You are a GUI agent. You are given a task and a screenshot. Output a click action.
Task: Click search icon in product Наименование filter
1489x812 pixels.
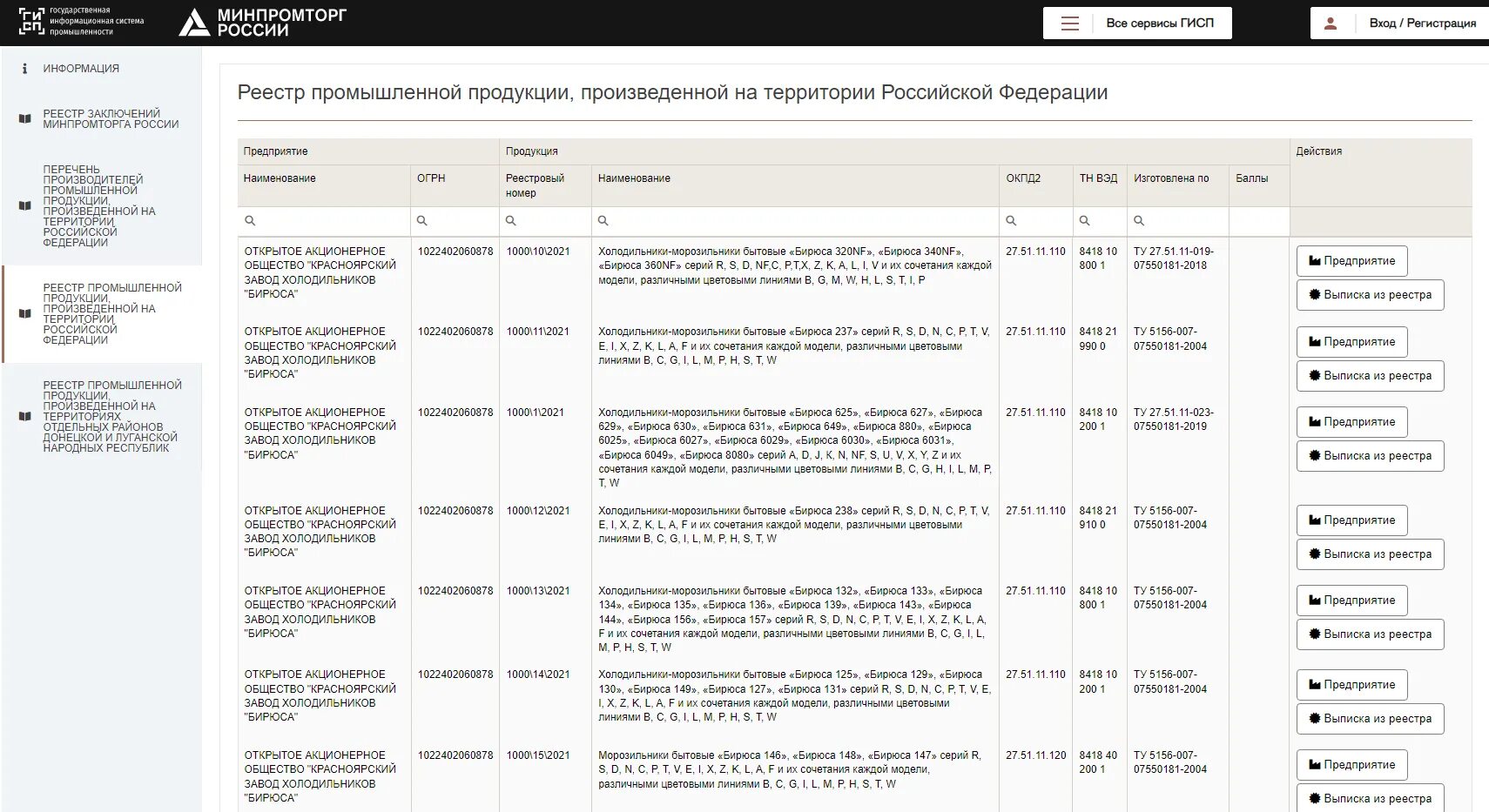point(603,221)
